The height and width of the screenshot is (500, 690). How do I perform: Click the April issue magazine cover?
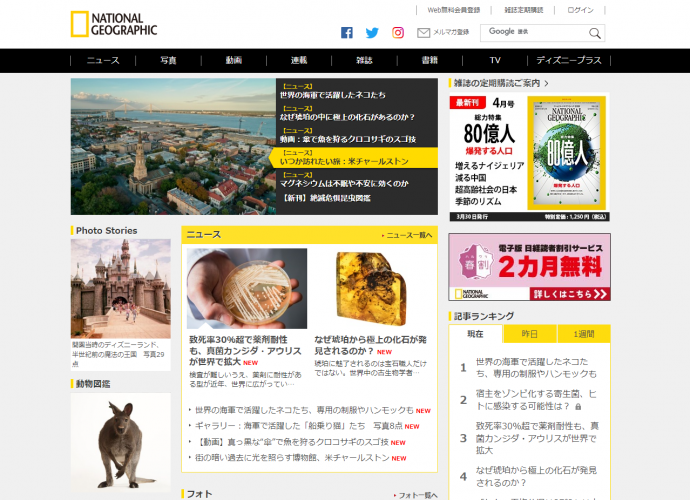(x=567, y=153)
